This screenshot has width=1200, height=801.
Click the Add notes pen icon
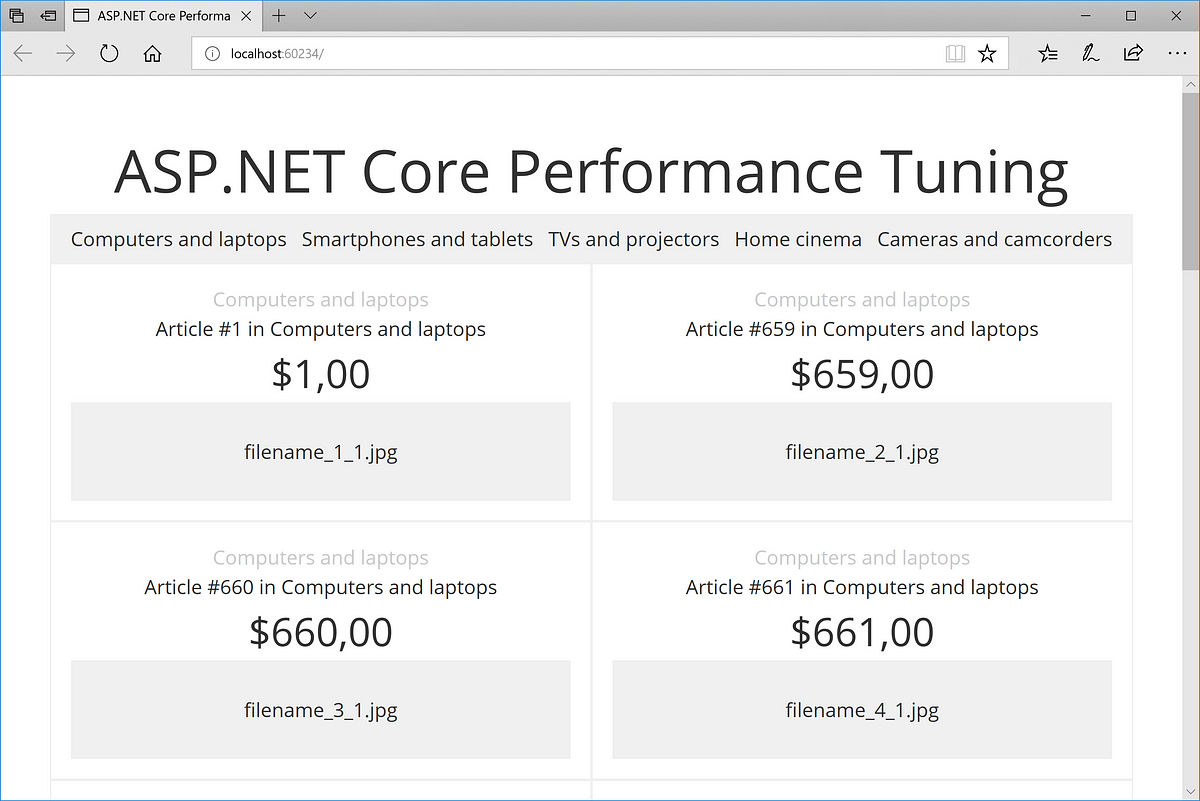[1090, 54]
